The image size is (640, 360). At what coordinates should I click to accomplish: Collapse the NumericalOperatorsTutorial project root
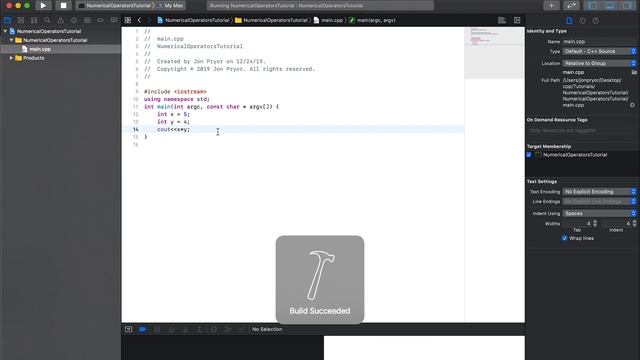click(5, 31)
